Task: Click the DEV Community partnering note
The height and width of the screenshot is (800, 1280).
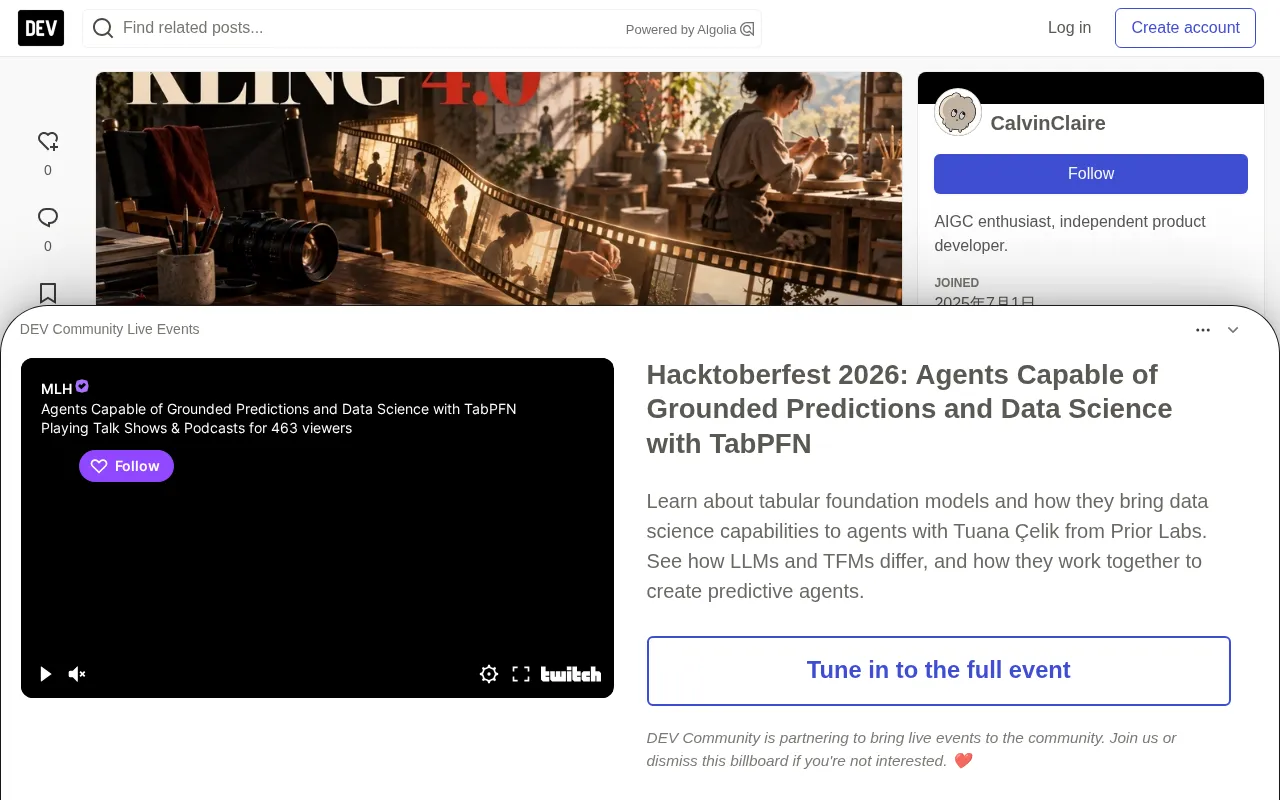Action: coord(911,749)
